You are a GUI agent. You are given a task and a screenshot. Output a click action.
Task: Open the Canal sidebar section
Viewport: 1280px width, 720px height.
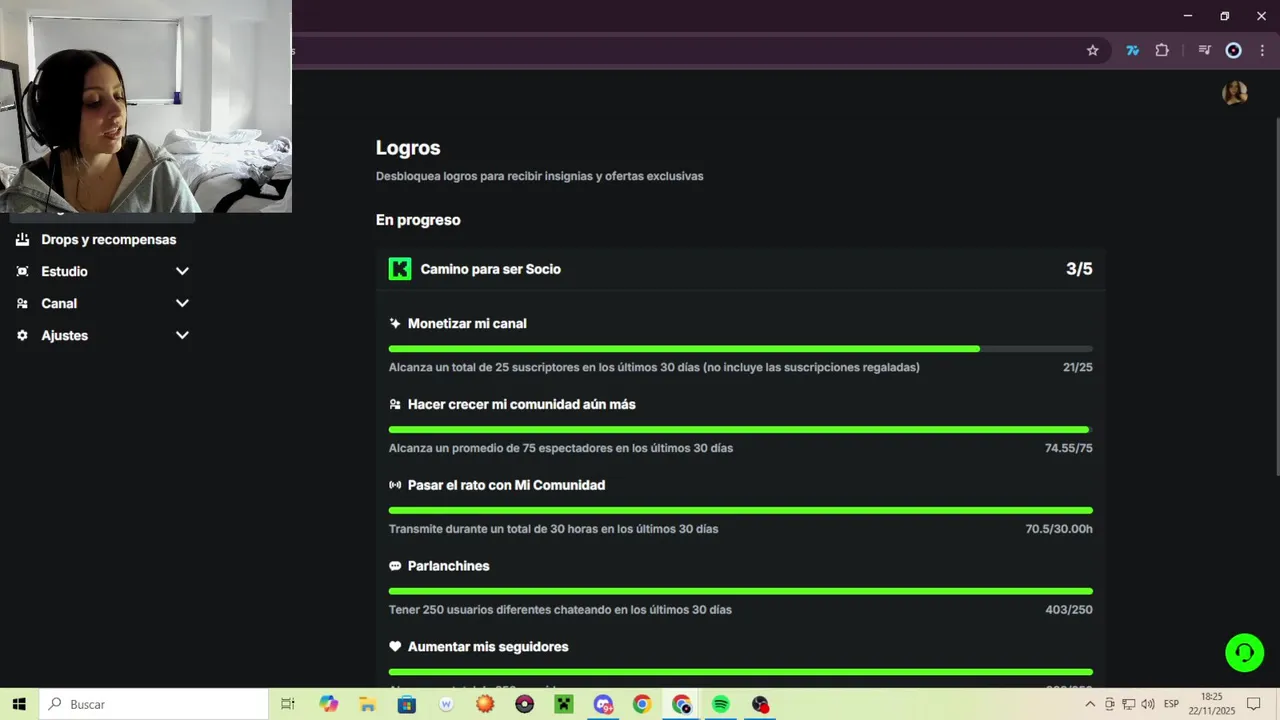point(59,304)
